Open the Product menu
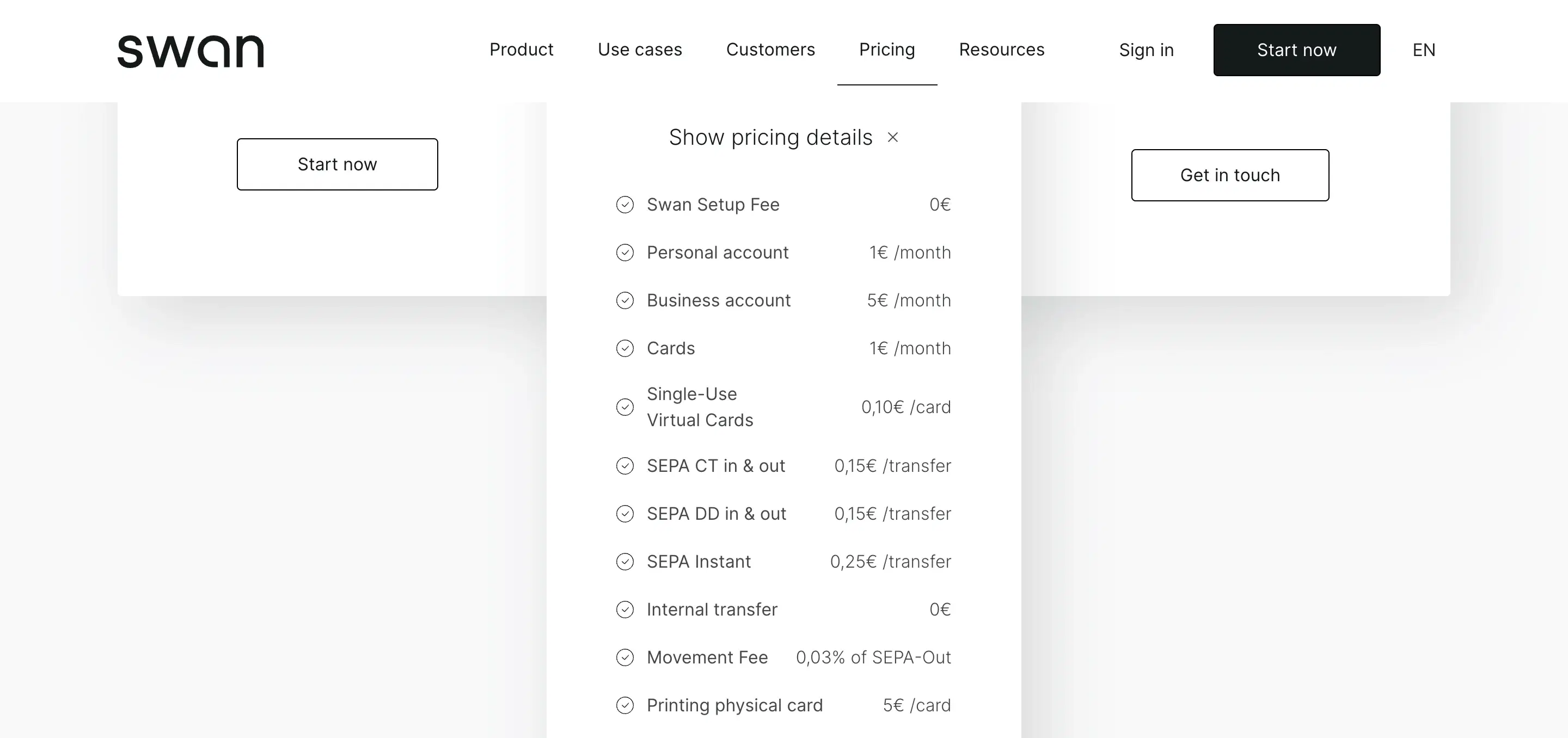Viewport: 1568px width, 738px height. [521, 50]
